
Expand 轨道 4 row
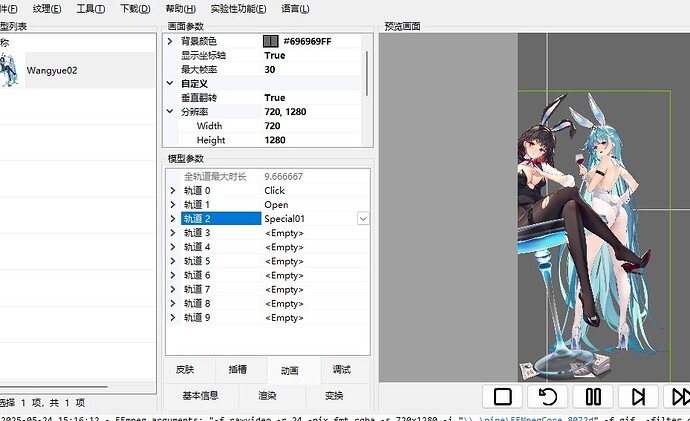[172, 247]
